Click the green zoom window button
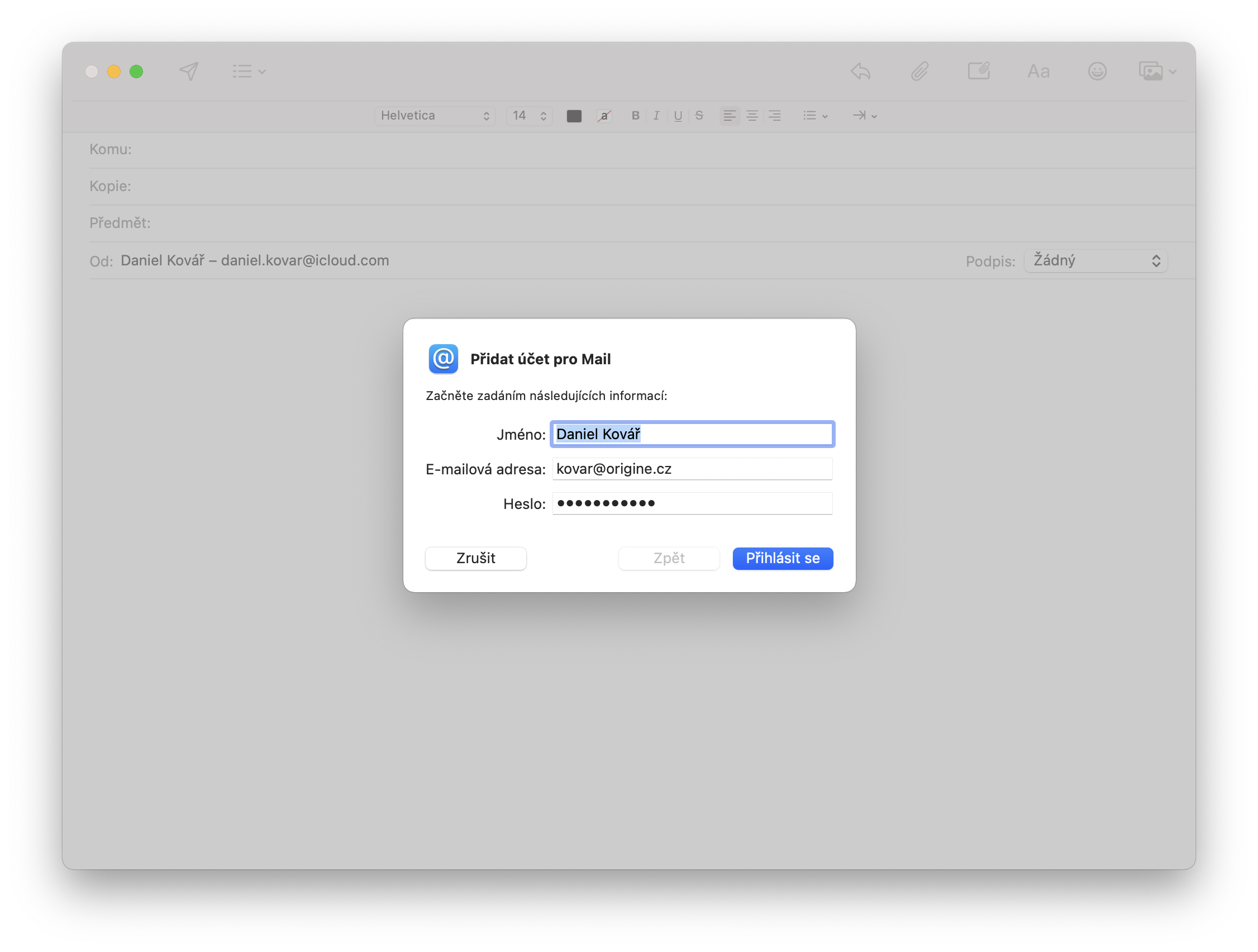This screenshot has height=952, width=1258. coord(136,71)
